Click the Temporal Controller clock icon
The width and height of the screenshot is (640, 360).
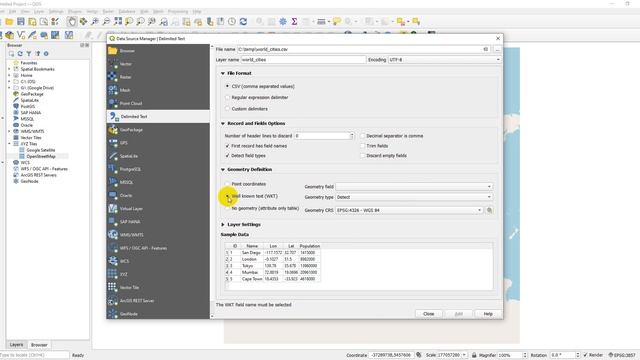point(231,21)
